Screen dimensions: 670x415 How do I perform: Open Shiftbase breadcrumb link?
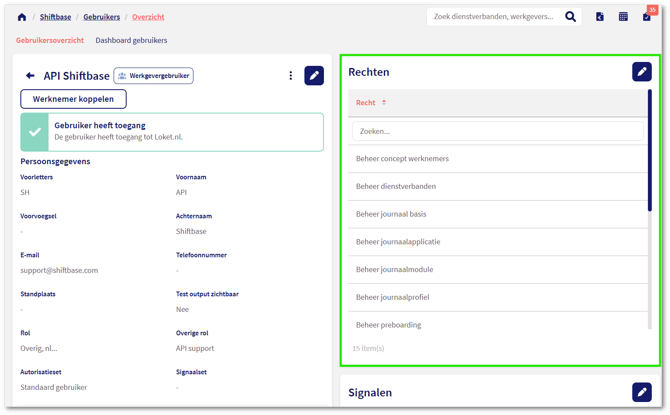coord(55,17)
